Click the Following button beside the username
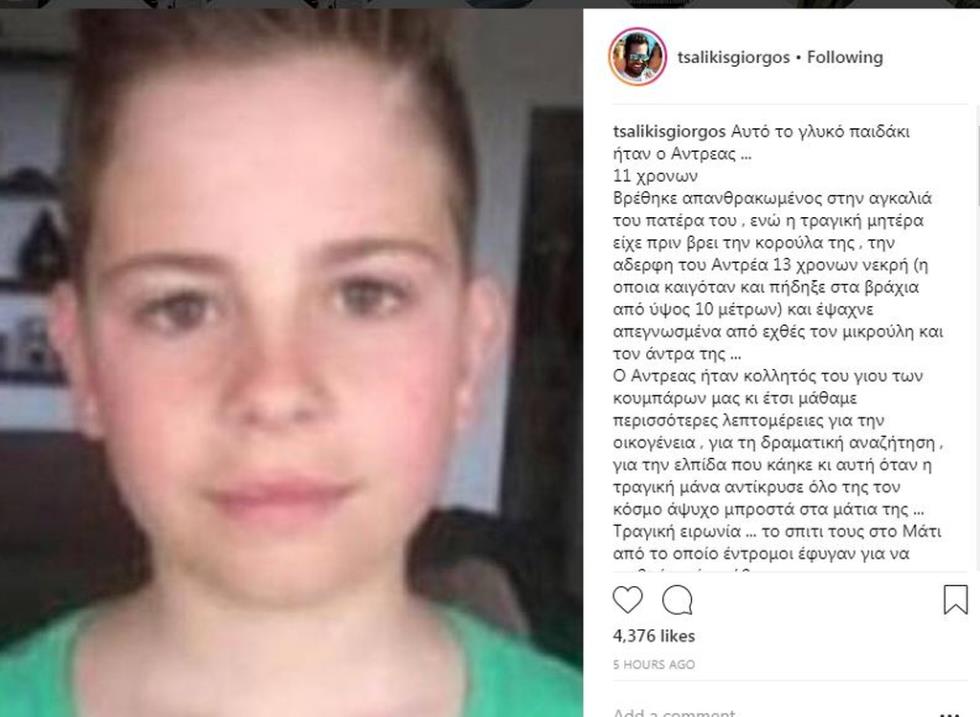 pos(844,58)
